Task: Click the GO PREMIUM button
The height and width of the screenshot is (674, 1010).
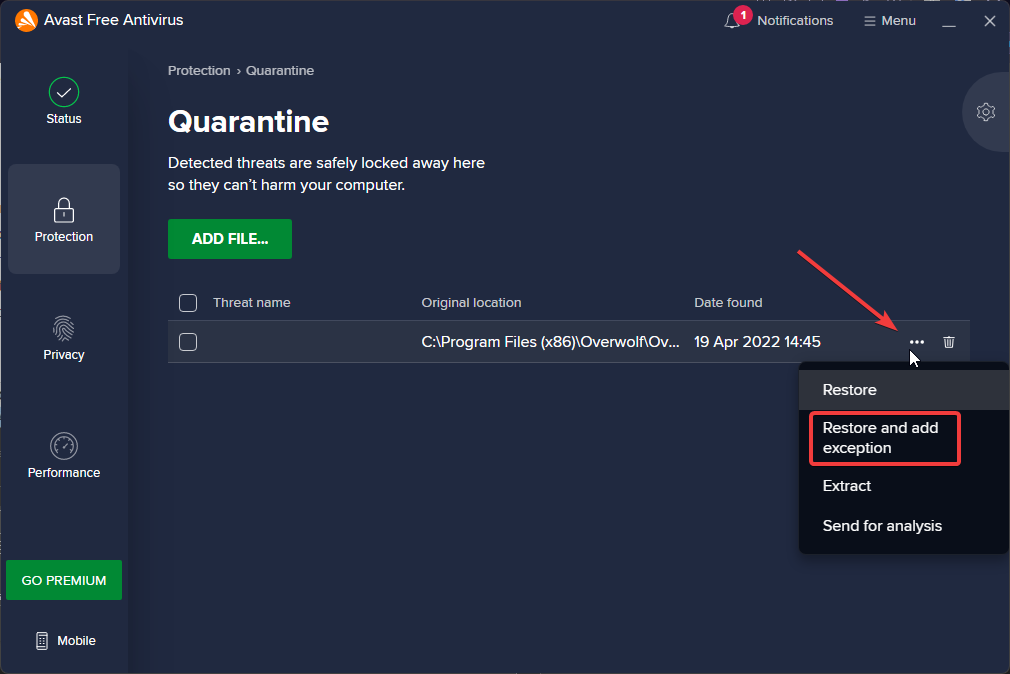Action: point(64,580)
